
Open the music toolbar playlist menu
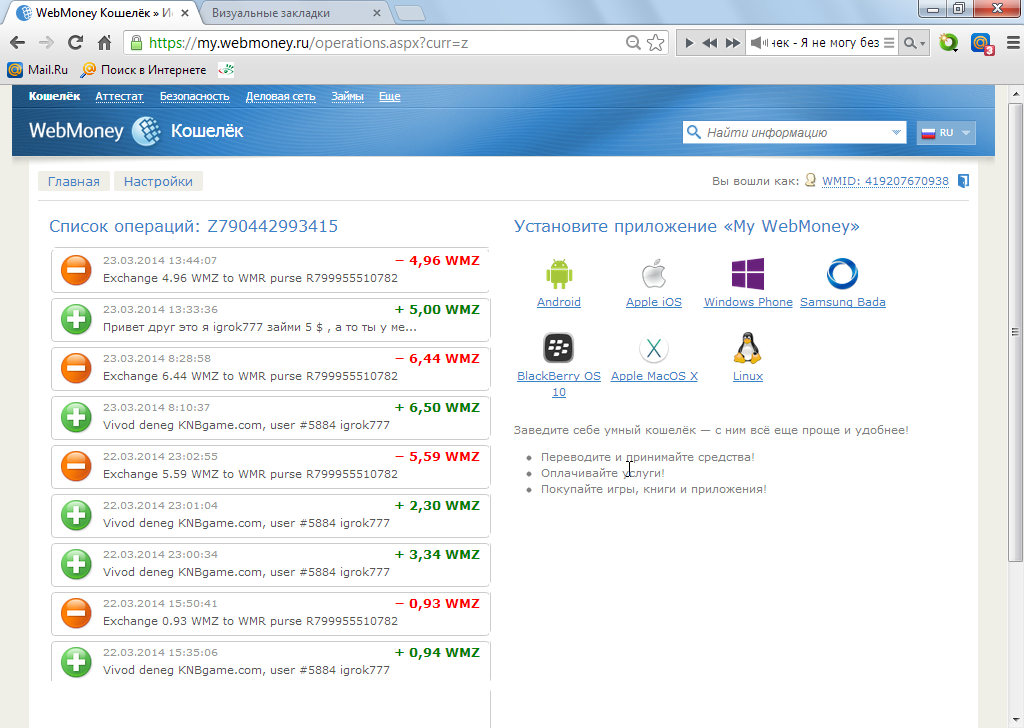click(x=889, y=42)
